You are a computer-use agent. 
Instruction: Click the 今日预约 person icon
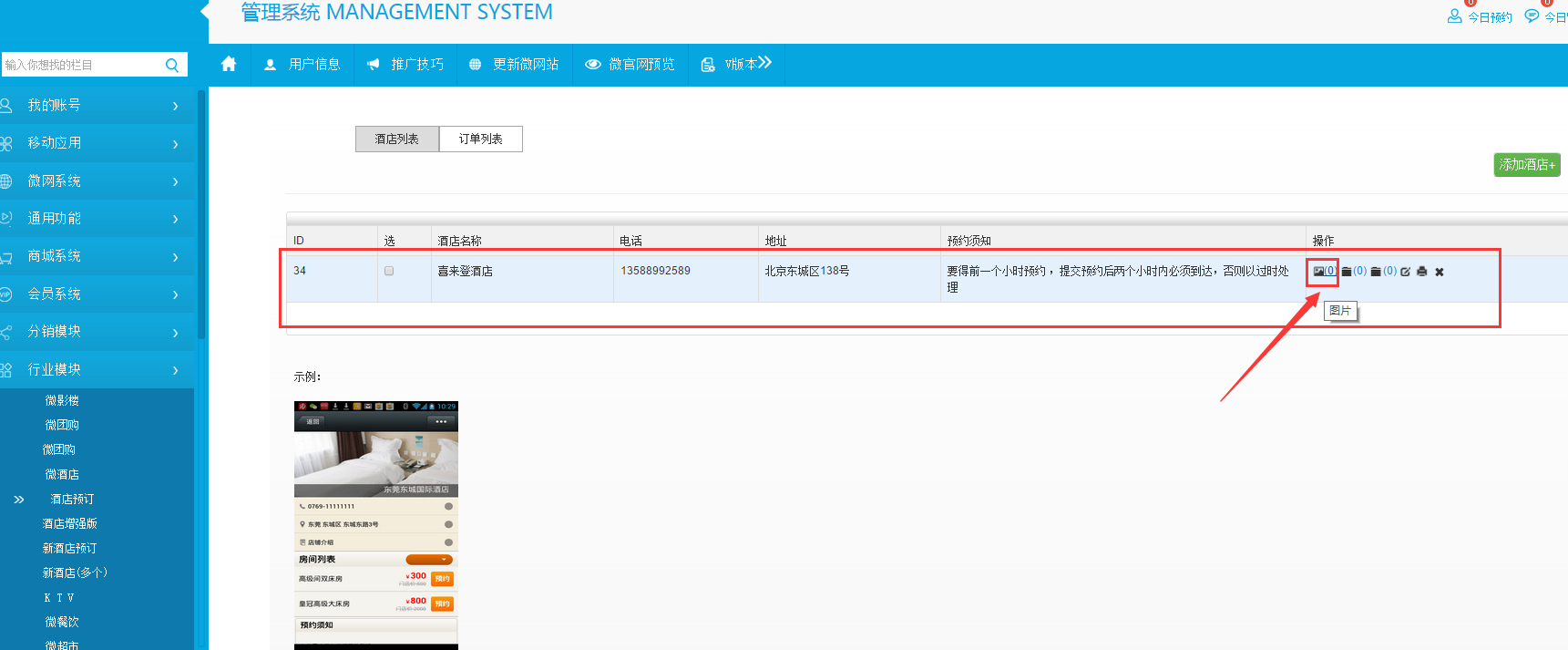[1454, 16]
